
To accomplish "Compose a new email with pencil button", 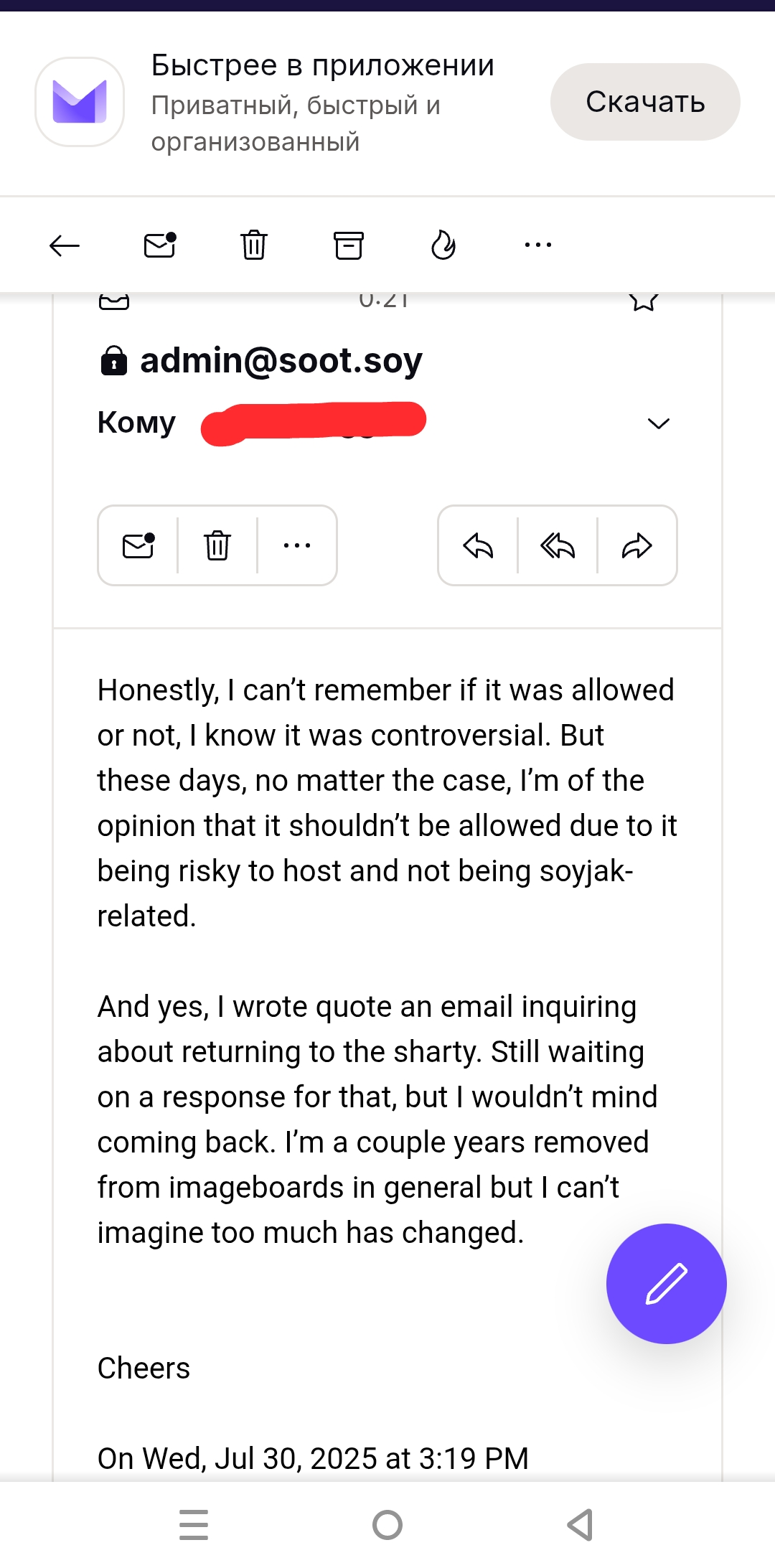I will tap(666, 1284).
